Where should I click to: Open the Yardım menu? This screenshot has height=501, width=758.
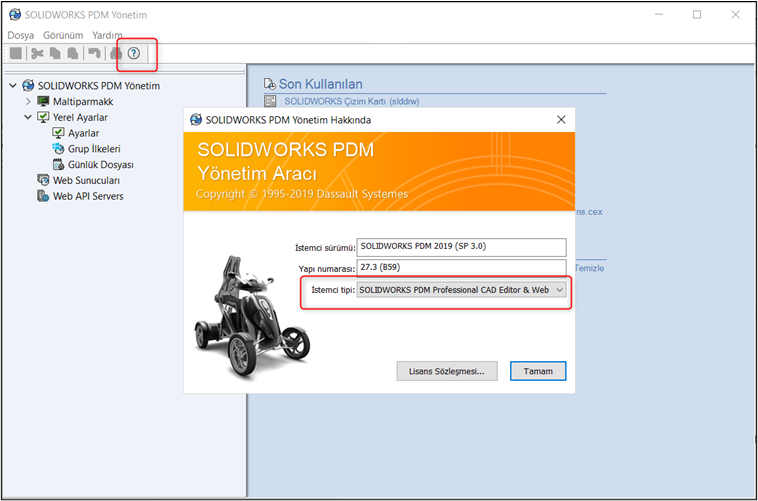[107, 35]
